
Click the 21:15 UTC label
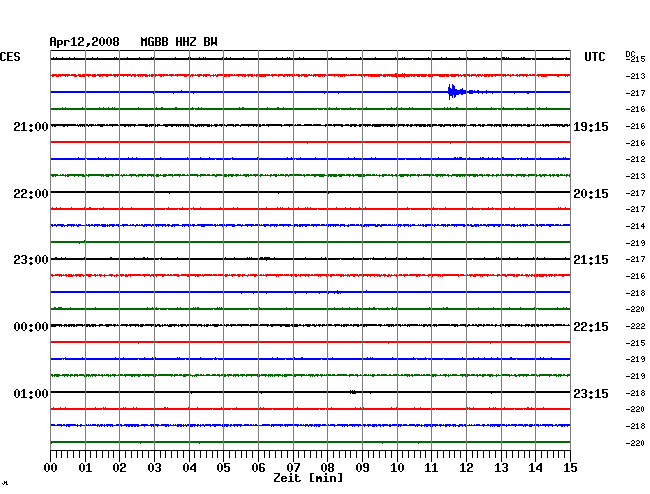591,260
